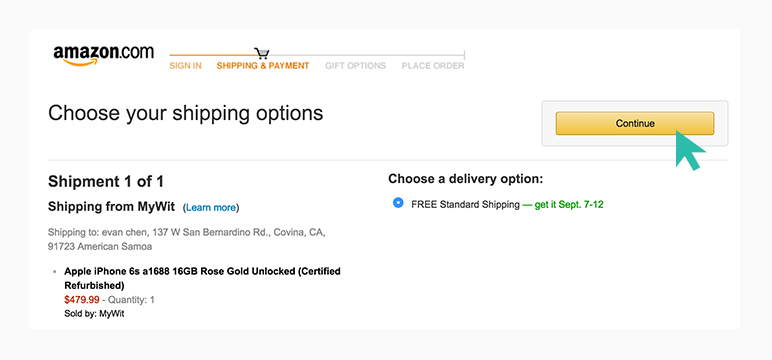Click the shopping cart icon on progress bar
Viewport: 772px width, 360px height.
(x=261, y=54)
